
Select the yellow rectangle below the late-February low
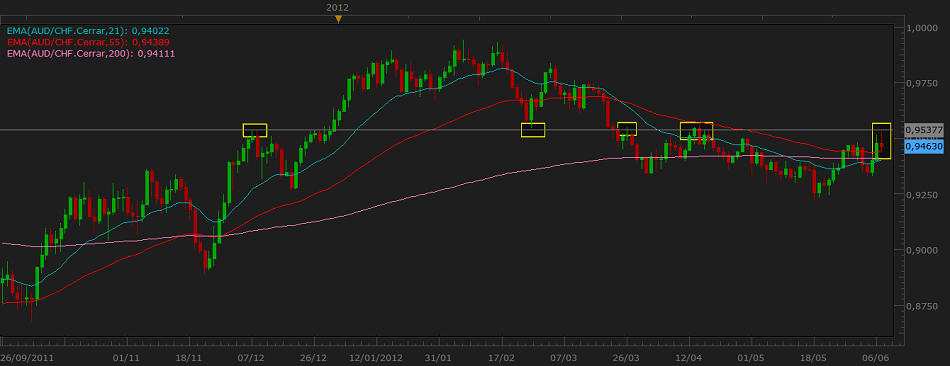tap(533, 130)
